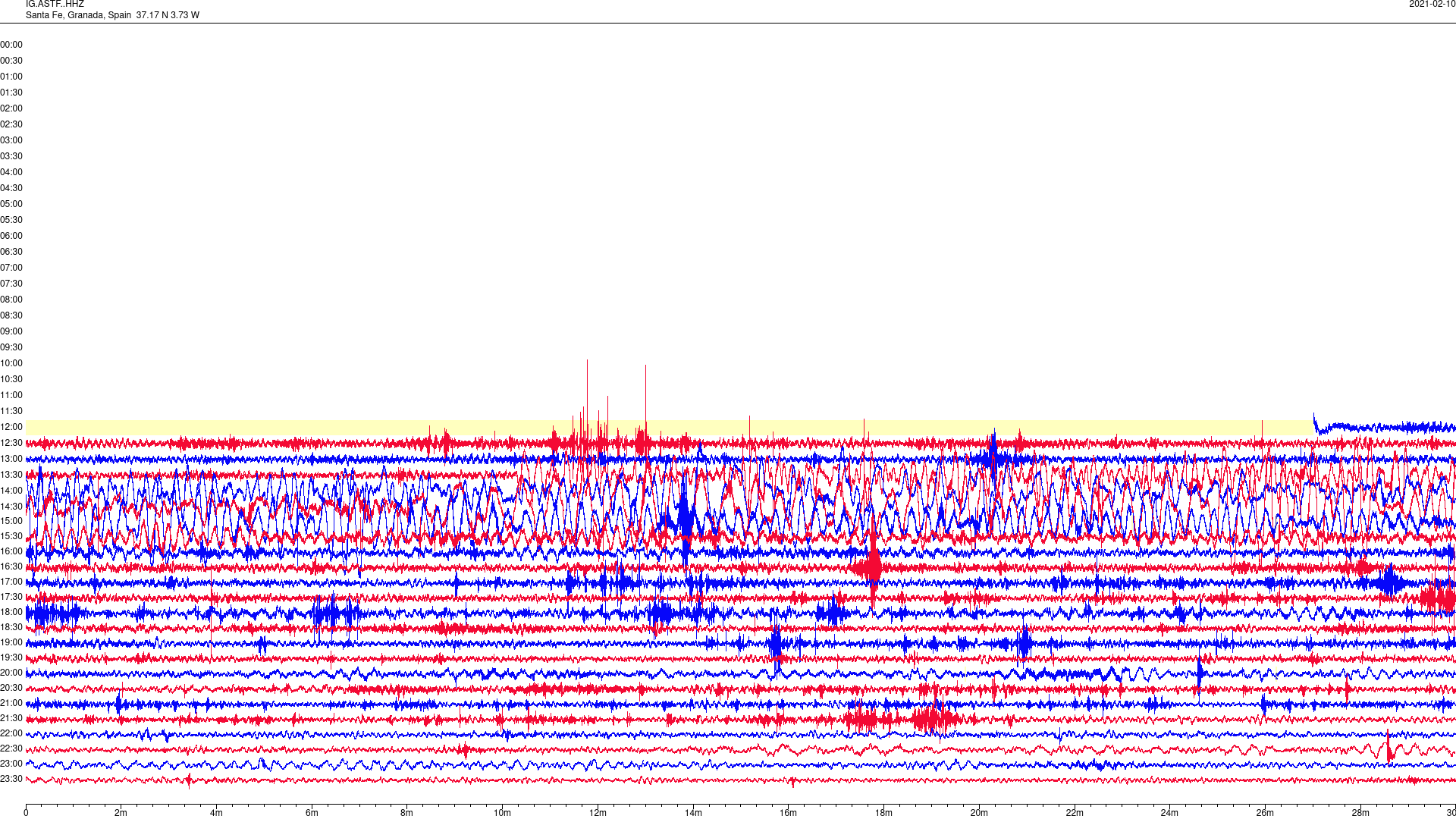Select the 09:00 time row label
Viewport: 1456px width, 819px height.
[x=11, y=331]
